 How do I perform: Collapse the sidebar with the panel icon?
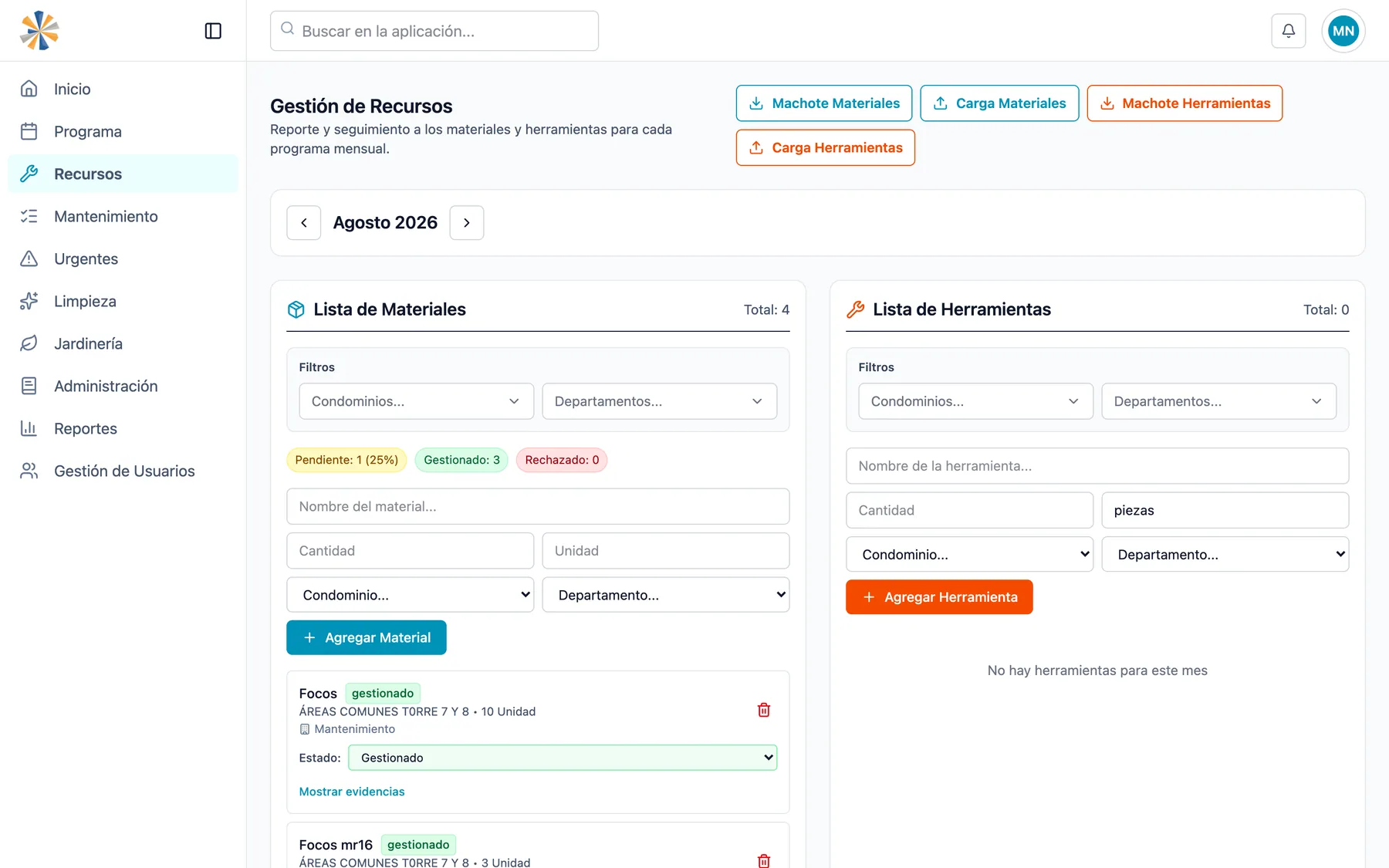213,31
